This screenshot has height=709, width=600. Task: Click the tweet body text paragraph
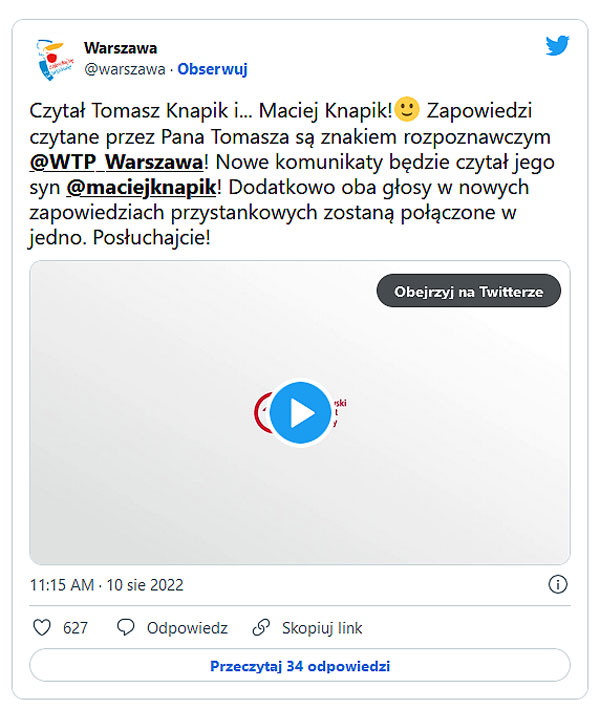[x=292, y=174]
